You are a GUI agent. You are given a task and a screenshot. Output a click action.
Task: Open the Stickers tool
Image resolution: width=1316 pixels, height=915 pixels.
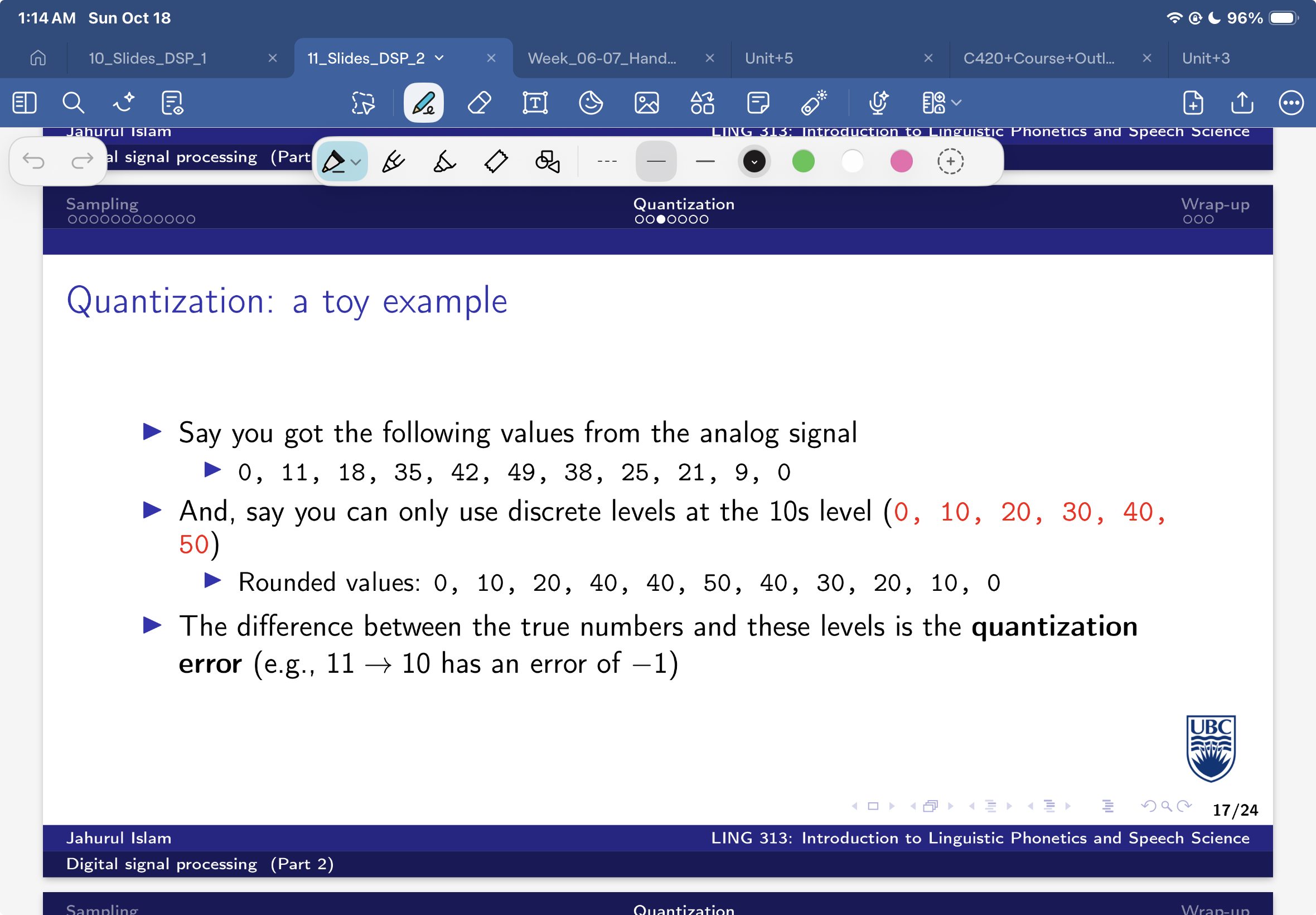[591, 103]
